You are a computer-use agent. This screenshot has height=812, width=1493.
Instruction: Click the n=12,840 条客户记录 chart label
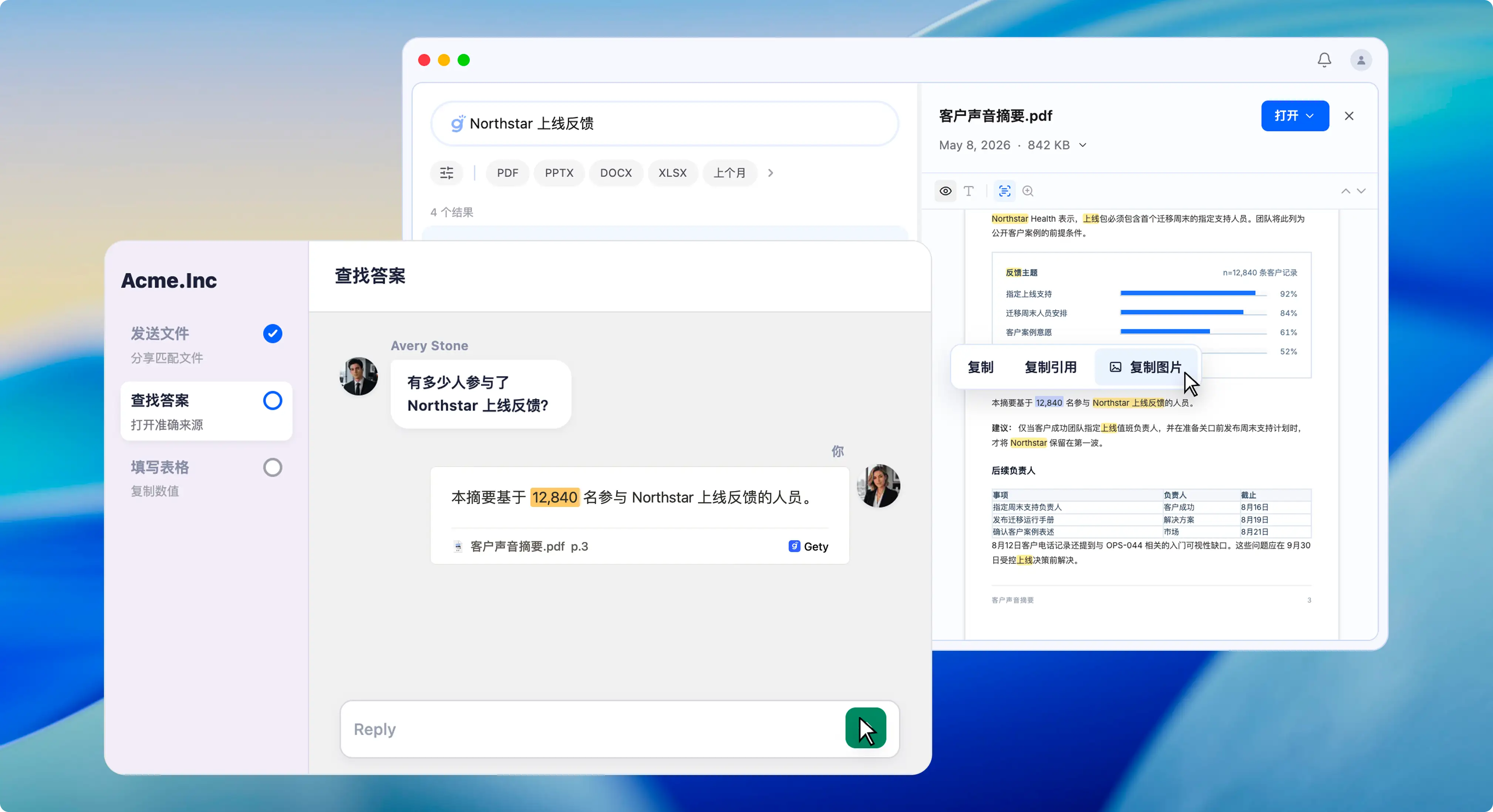[1260, 272]
